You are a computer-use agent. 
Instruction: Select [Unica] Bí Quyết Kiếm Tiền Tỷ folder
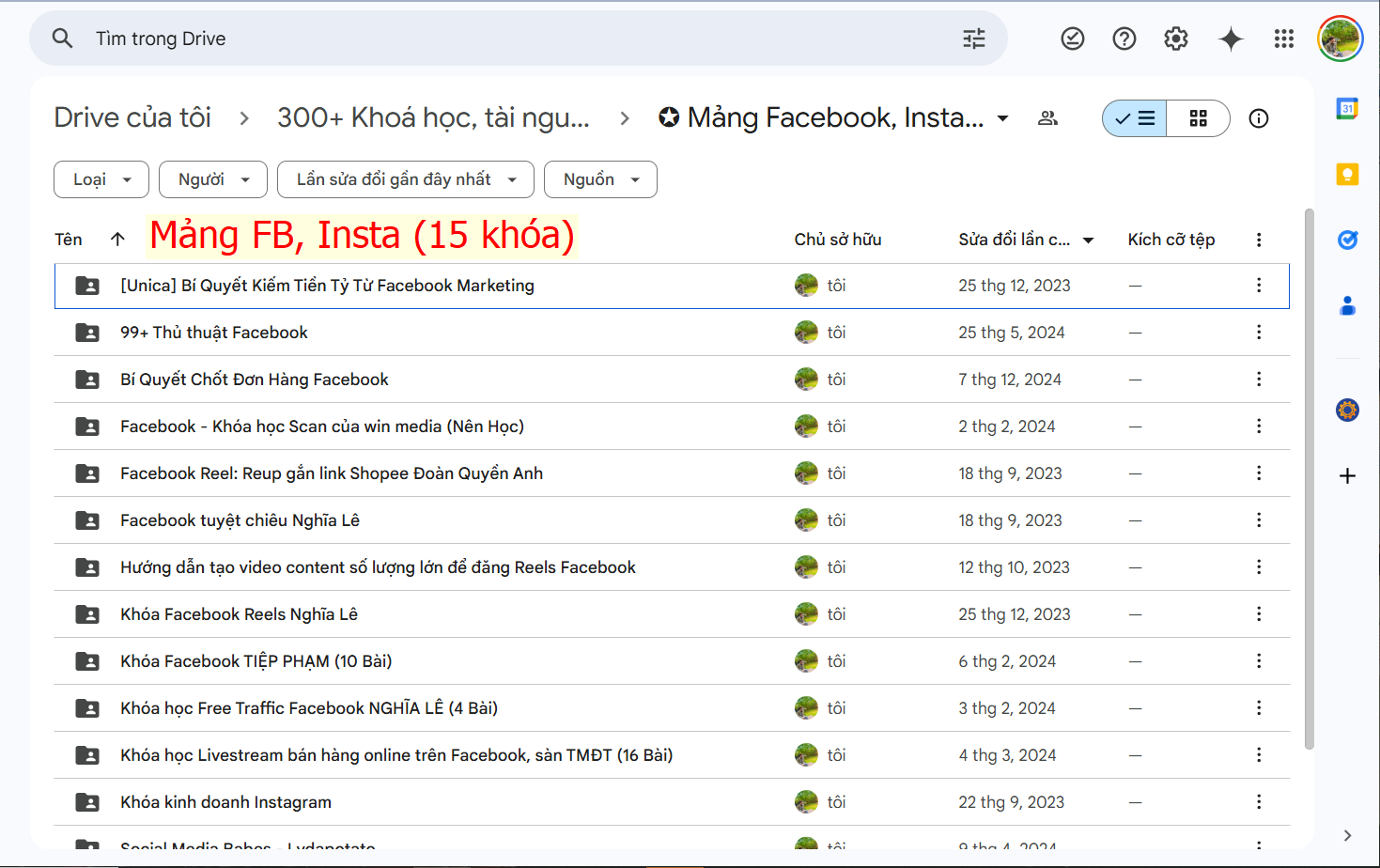(672, 286)
